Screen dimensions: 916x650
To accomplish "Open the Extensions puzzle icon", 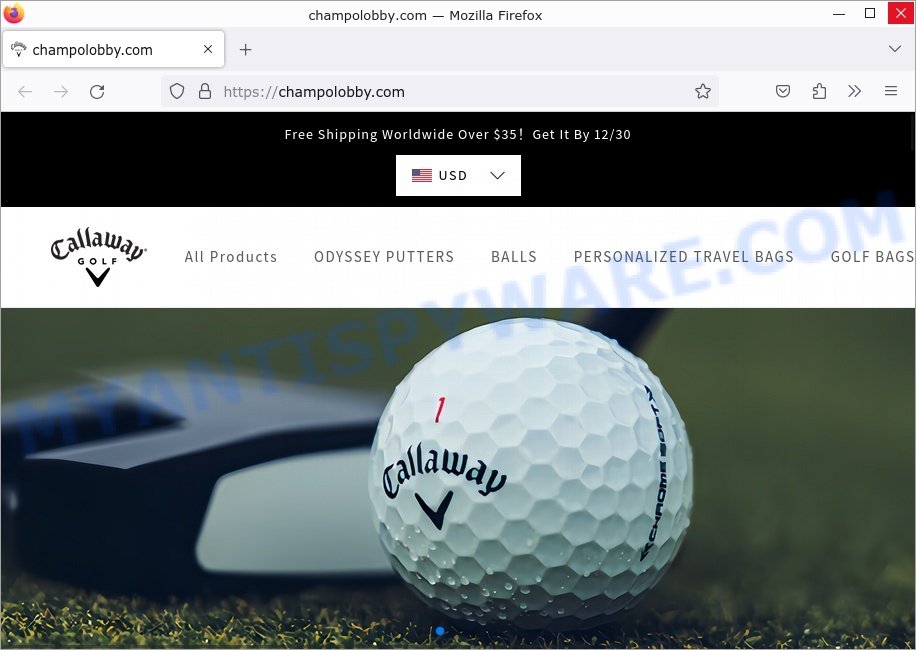I will click(819, 91).
